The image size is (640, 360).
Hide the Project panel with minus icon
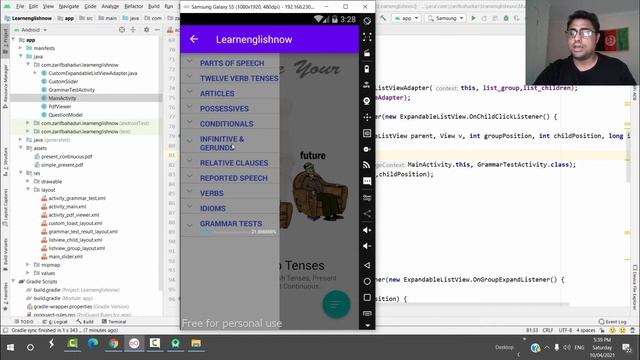coord(157,30)
